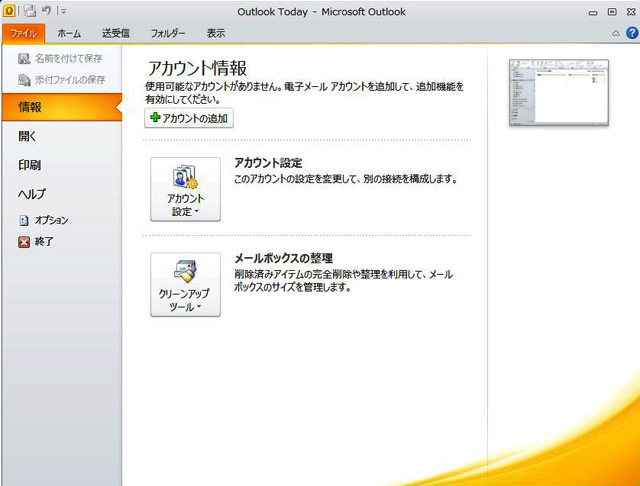
Task: Click the メールボックスの整理 heading text
Action: coord(284,258)
